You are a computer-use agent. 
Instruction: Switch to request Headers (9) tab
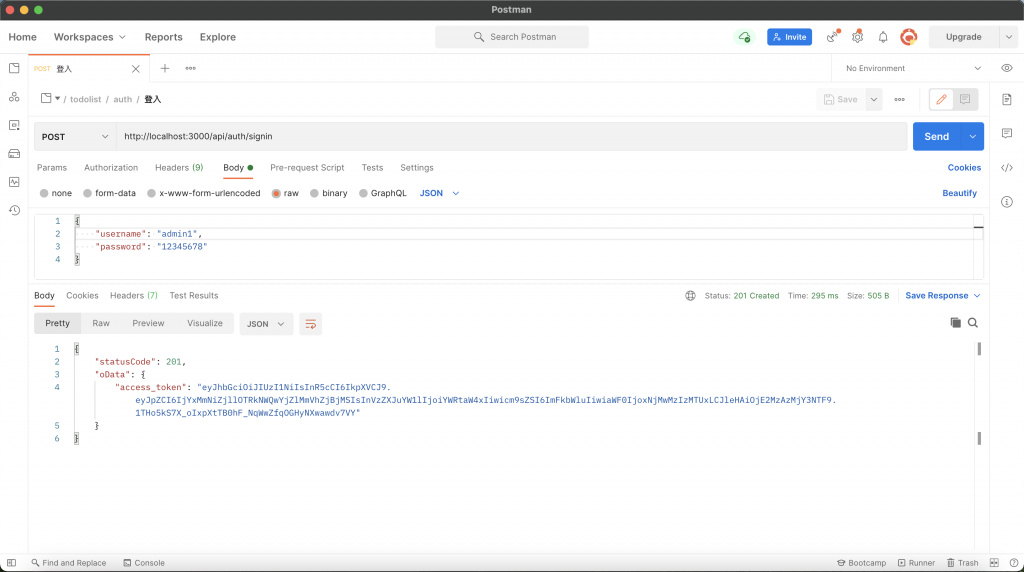pyautogui.click(x=179, y=168)
